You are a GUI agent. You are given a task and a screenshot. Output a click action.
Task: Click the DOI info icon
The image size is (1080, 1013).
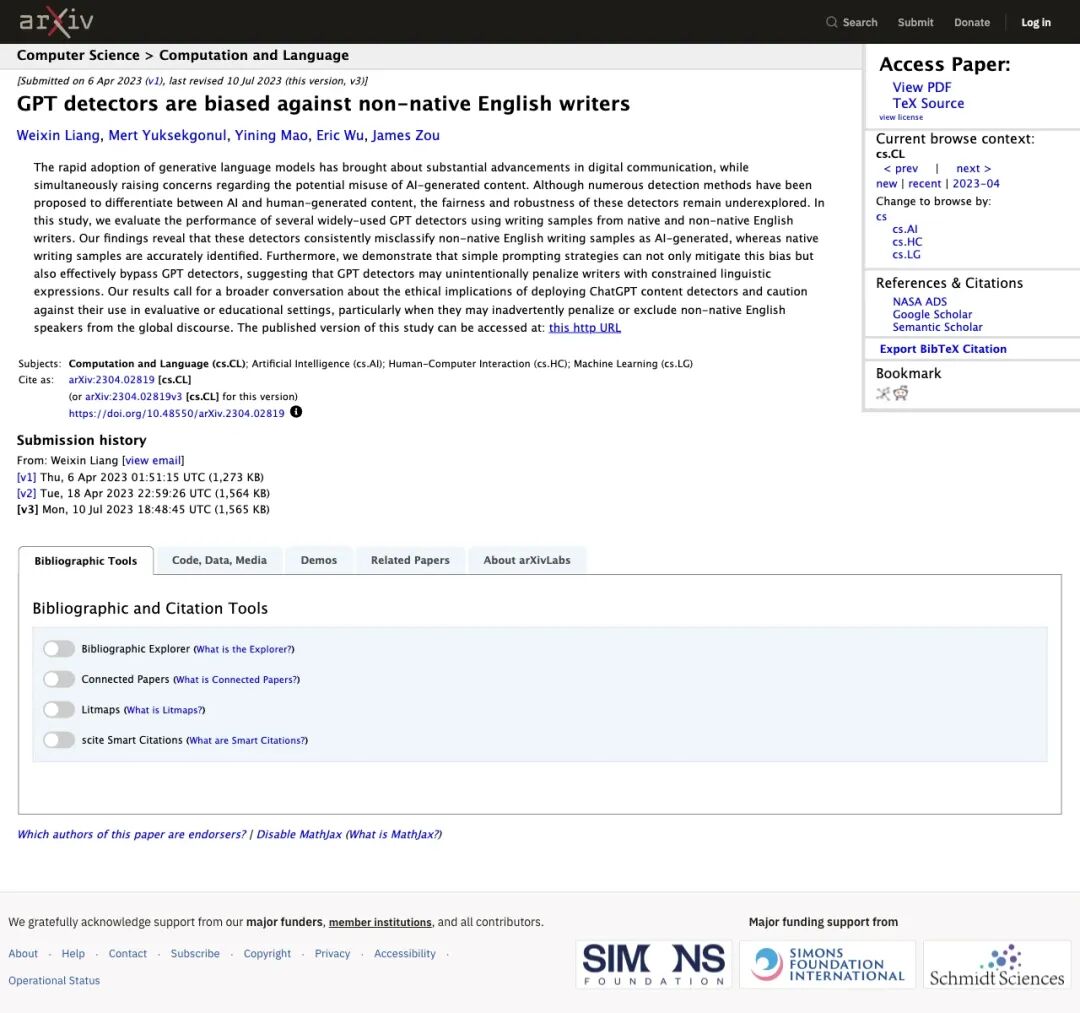pyautogui.click(x=296, y=412)
